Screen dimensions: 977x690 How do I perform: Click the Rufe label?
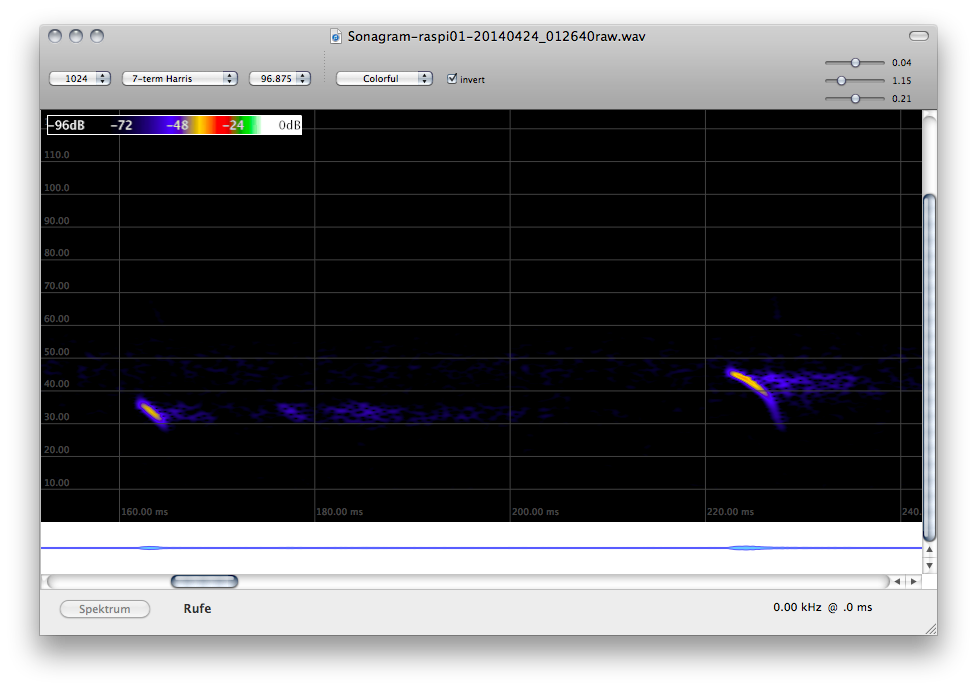(197, 608)
